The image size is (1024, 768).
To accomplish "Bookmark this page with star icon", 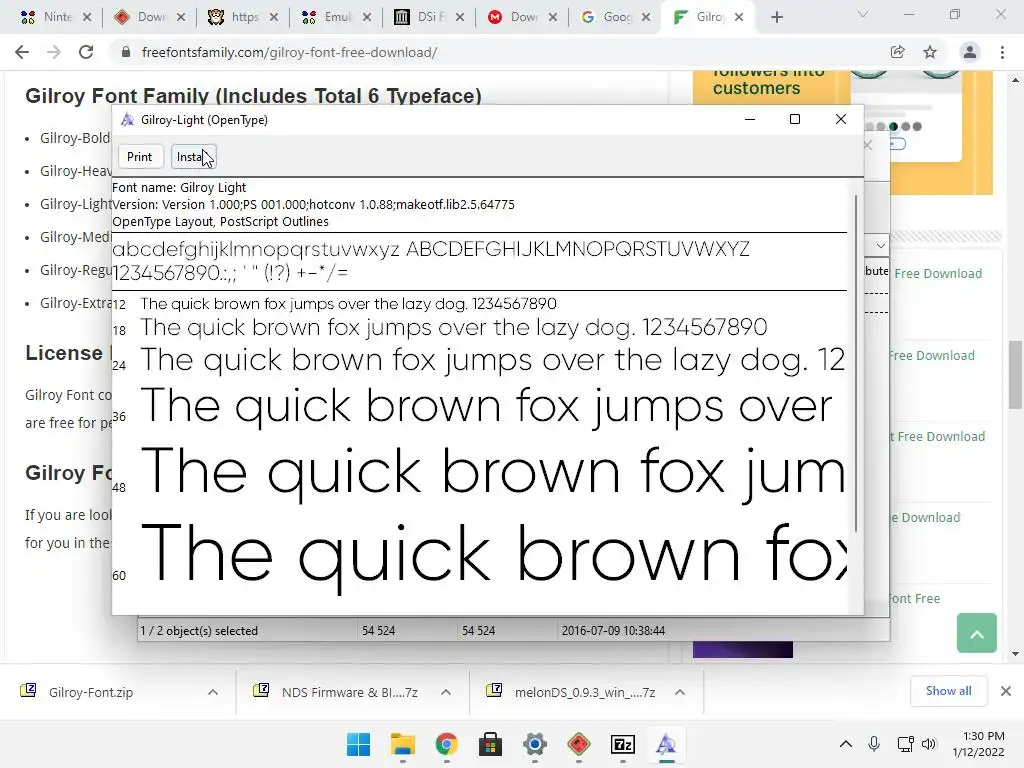I will pos(930,52).
